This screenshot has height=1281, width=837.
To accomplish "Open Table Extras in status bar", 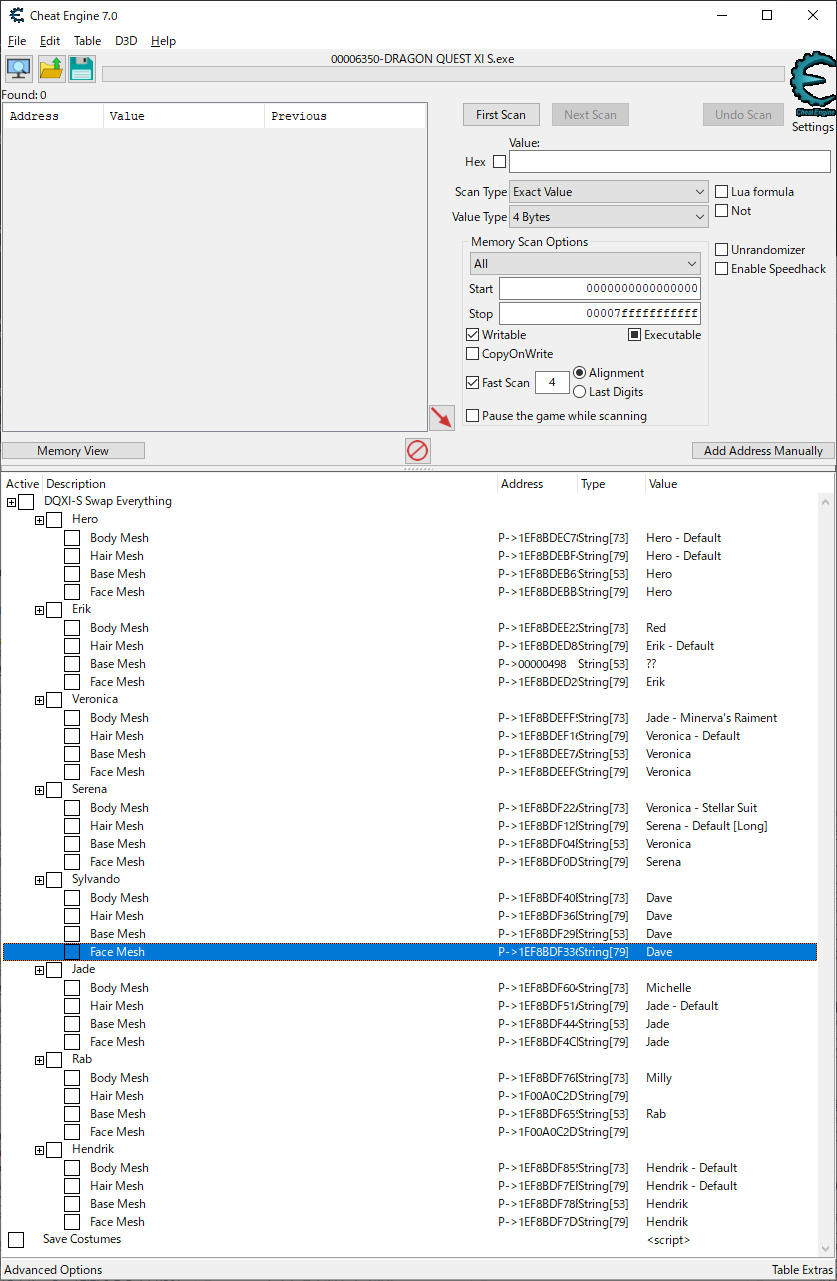I will [801, 1270].
